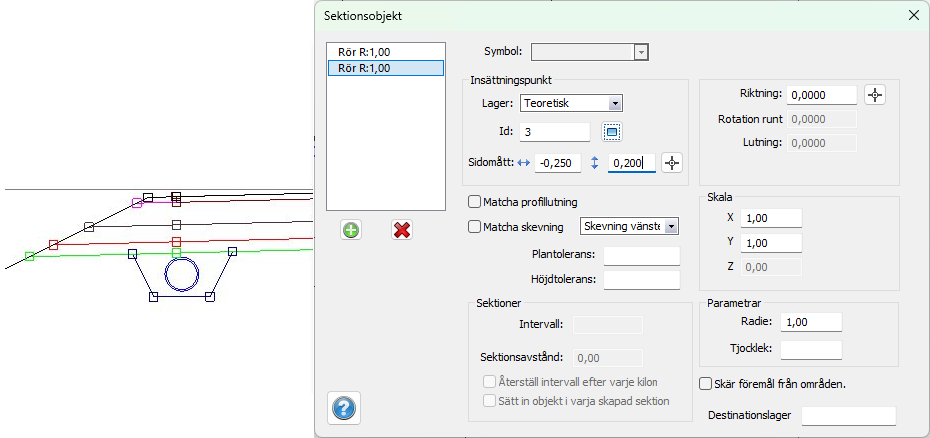Click the green add object button
Viewport: 930px width, 438px height.
(351, 230)
